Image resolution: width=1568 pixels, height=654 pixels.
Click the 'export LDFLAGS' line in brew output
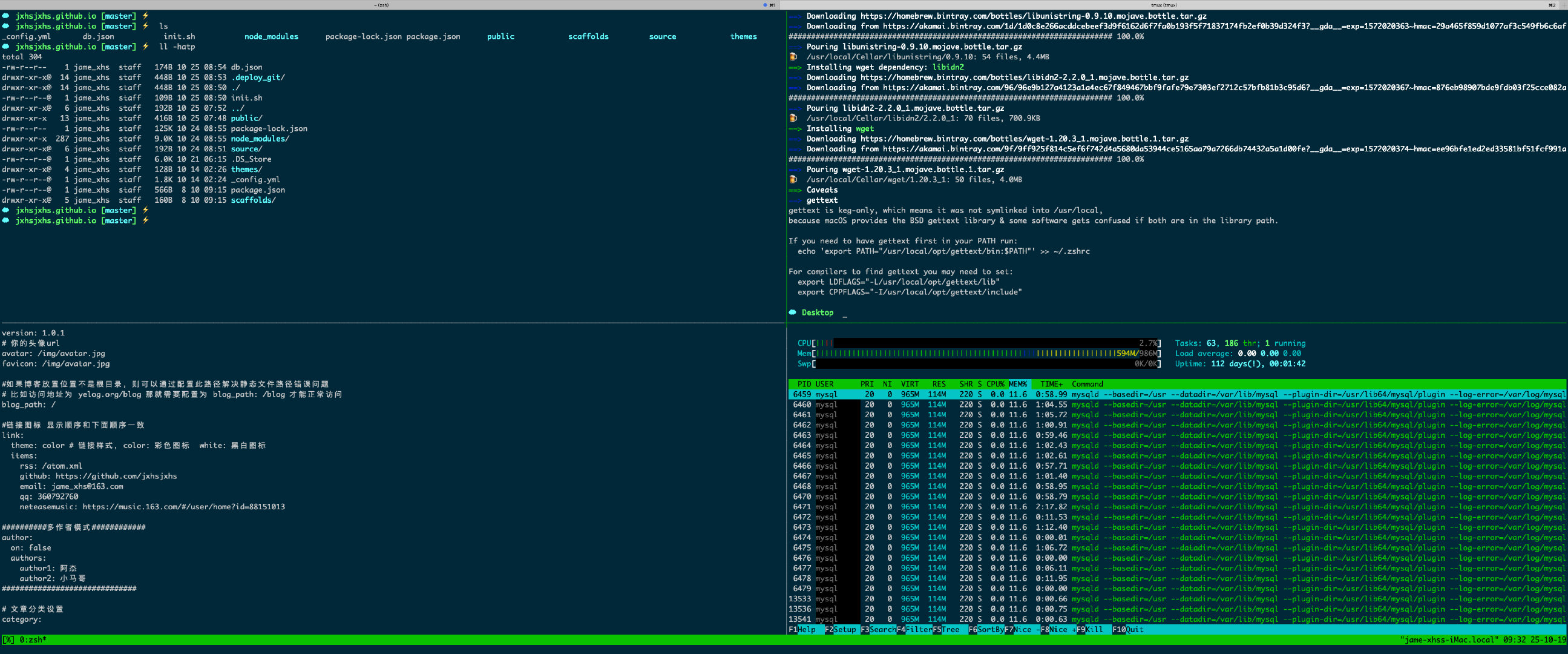[x=899, y=282]
